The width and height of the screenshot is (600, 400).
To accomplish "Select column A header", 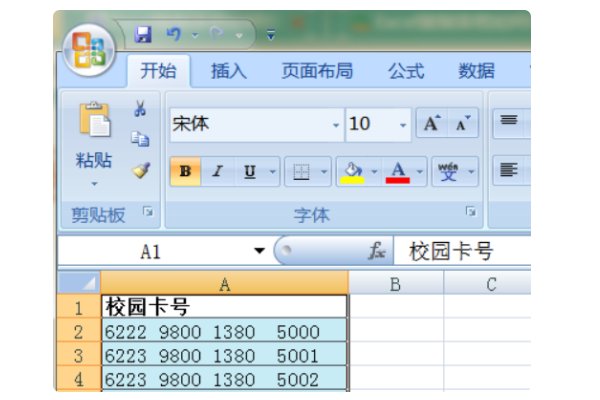I will (225, 284).
